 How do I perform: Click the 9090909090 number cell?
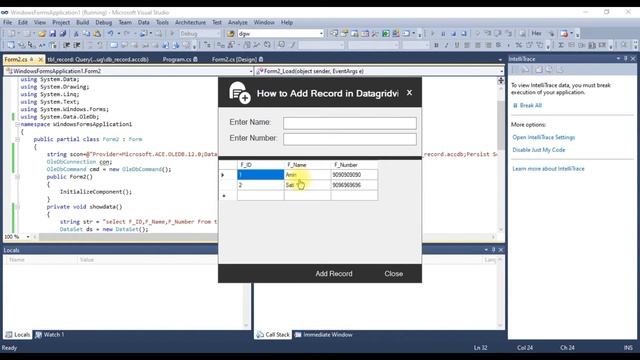point(354,175)
